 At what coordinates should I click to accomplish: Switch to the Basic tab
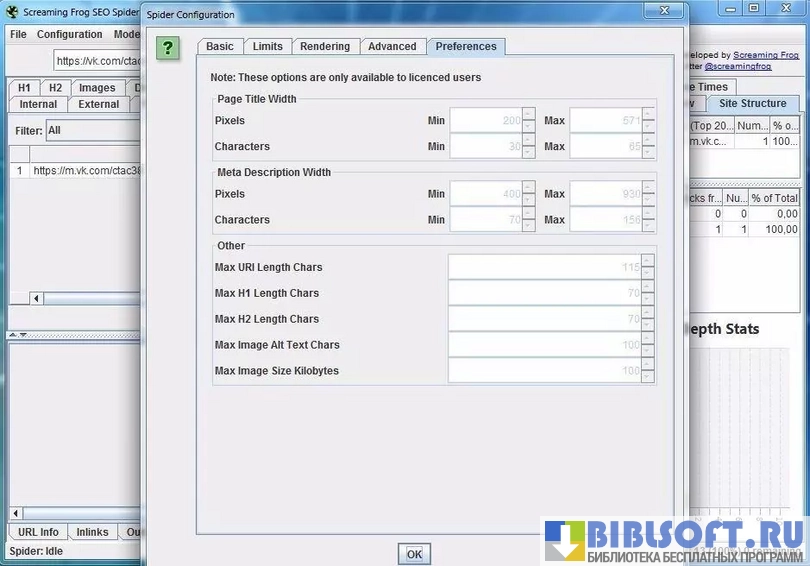click(220, 46)
